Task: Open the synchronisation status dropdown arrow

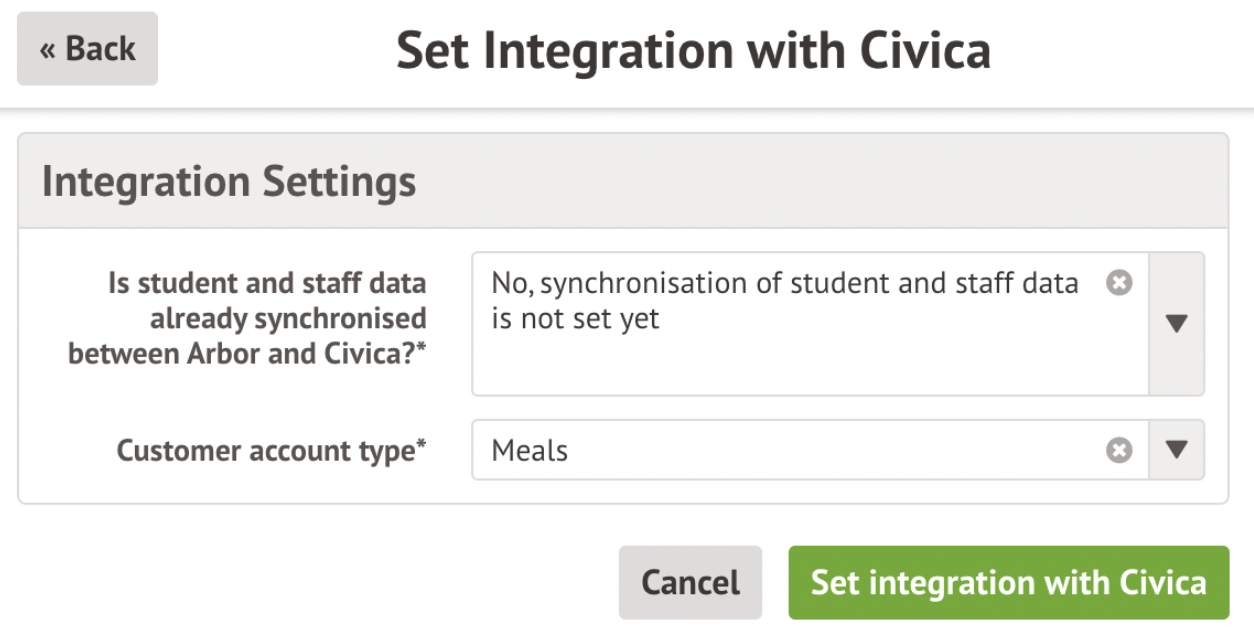Action: [1177, 323]
